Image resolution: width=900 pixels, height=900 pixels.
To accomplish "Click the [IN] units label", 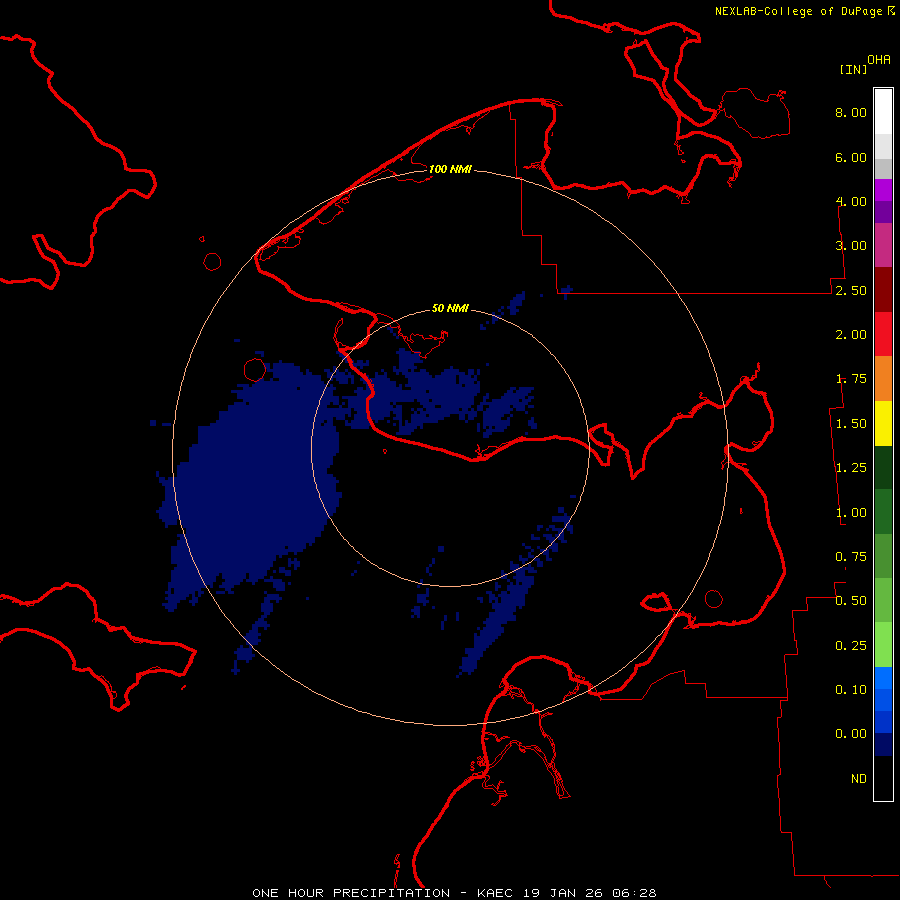I will [853, 69].
